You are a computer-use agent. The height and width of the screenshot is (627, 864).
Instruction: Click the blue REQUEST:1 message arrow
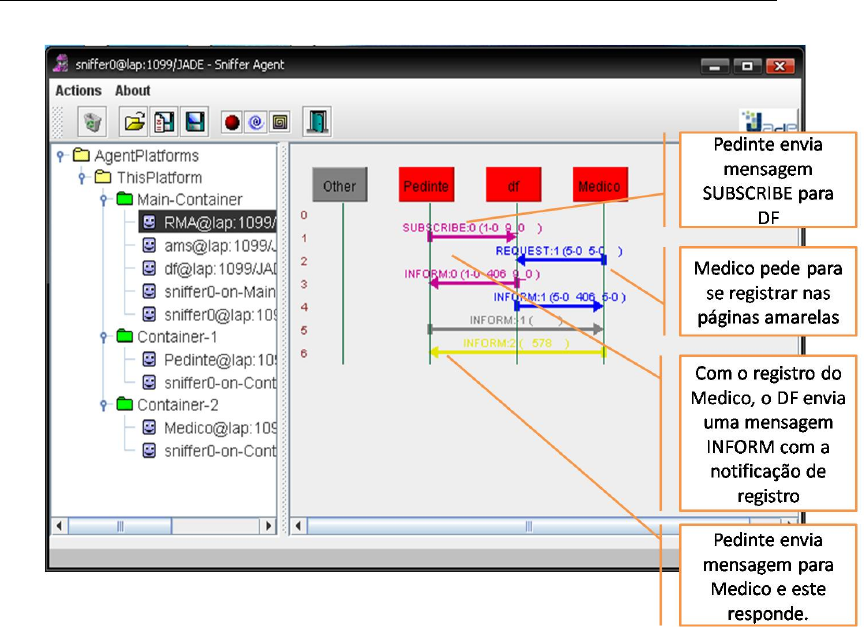point(560,260)
